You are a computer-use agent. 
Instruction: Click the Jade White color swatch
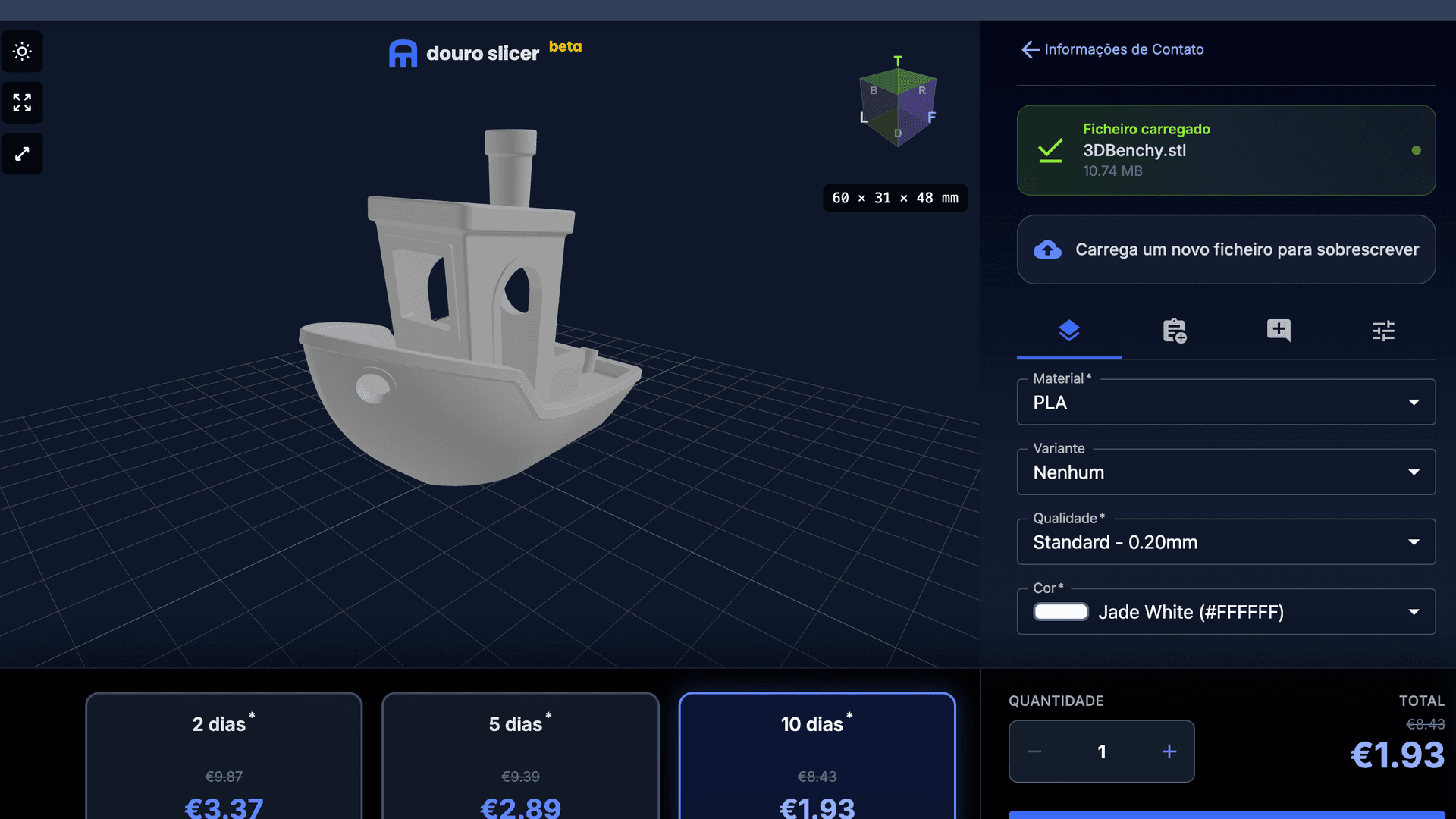tap(1061, 612)
